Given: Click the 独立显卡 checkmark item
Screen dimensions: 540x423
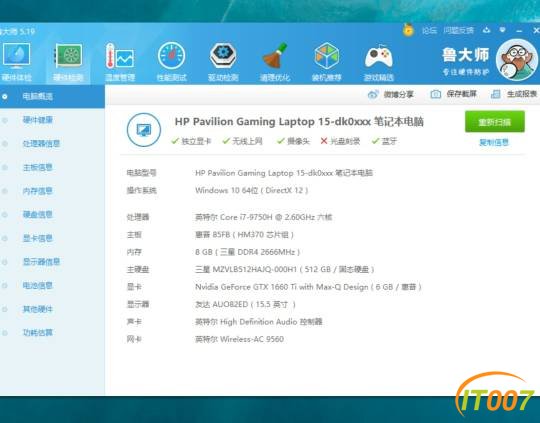Looking at the screenshot, I should 191,141.
